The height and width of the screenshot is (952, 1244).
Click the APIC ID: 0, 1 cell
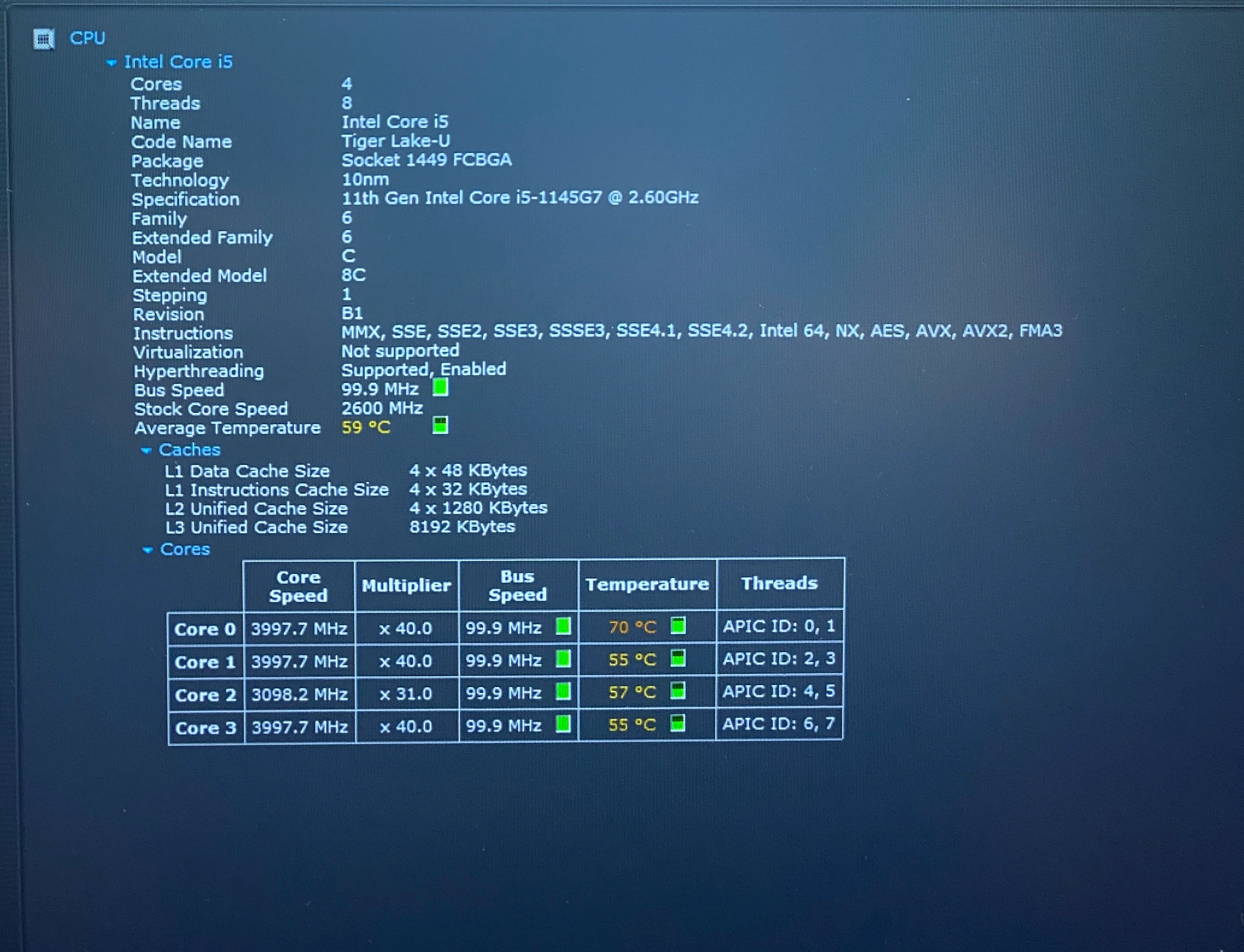click(779, 626)
